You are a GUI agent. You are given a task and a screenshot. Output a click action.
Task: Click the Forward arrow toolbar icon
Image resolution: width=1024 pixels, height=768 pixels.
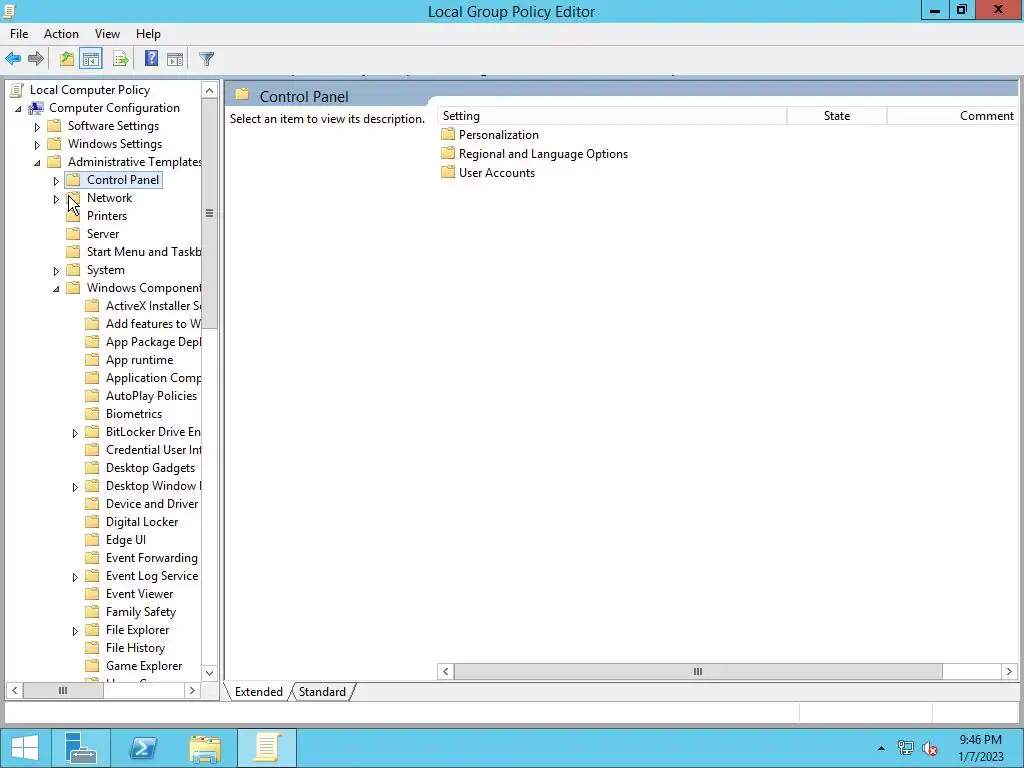point(36,59)
